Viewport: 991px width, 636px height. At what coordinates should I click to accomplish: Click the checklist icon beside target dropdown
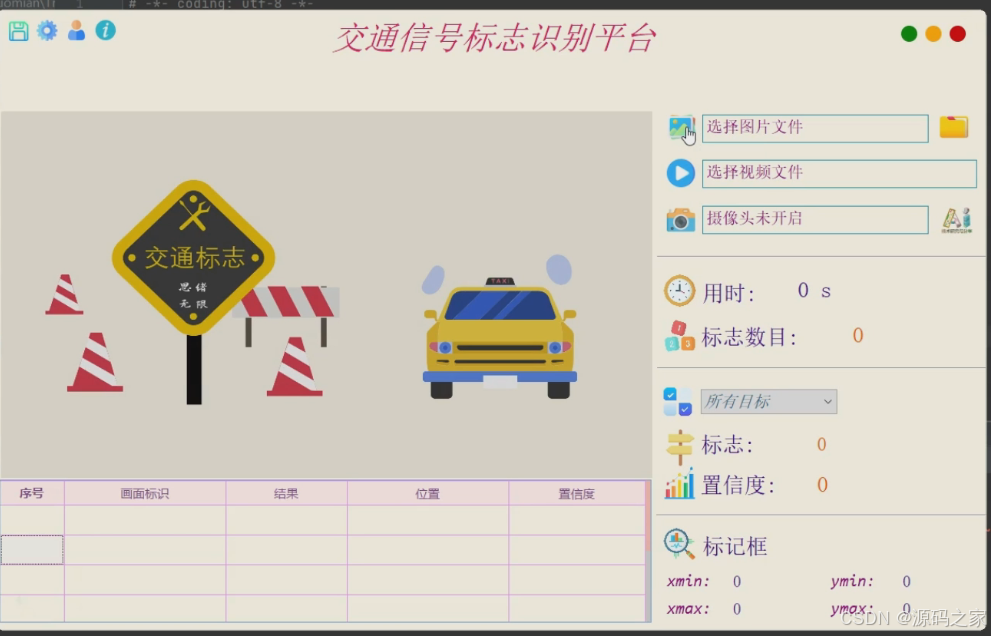pyautogui.click(x=678, y=402)
